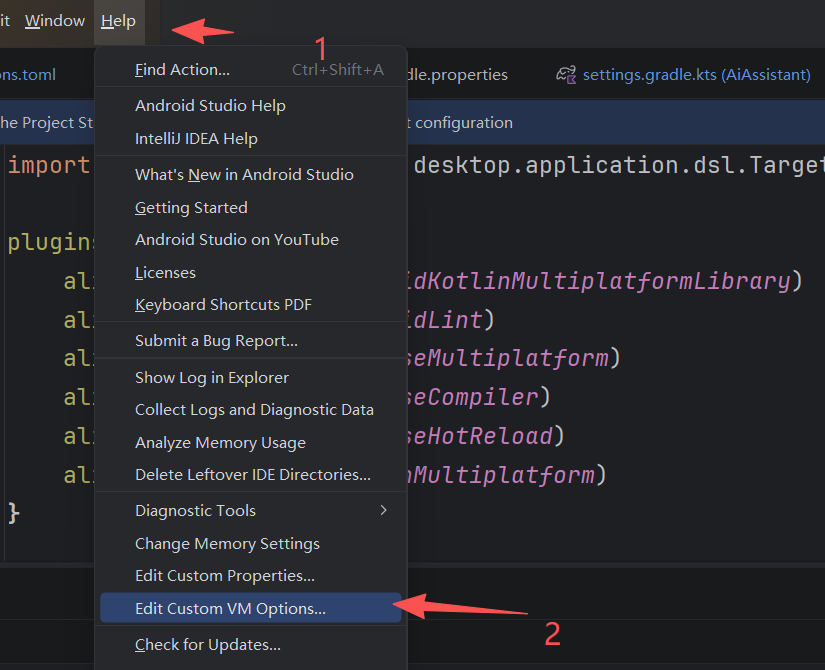Click the settings.gradle.kts Gradle file icon
825x670 pixels.
pos(566,75)
